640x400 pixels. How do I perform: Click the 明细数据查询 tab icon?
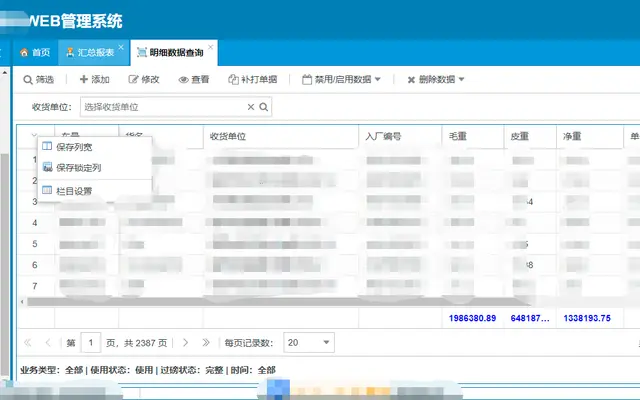coord(142,52)
